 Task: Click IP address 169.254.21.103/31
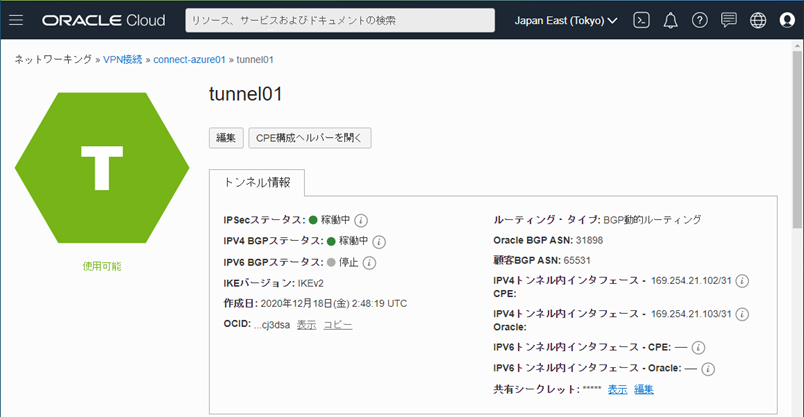691,314
